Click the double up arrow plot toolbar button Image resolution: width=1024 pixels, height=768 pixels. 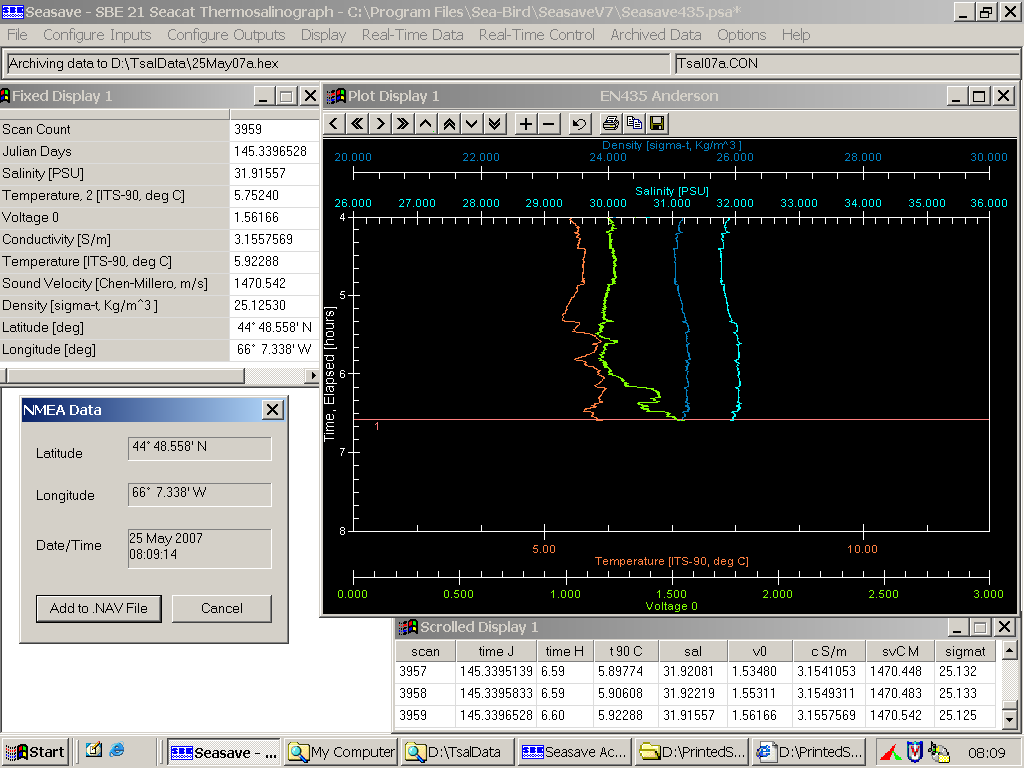point(449,123)
